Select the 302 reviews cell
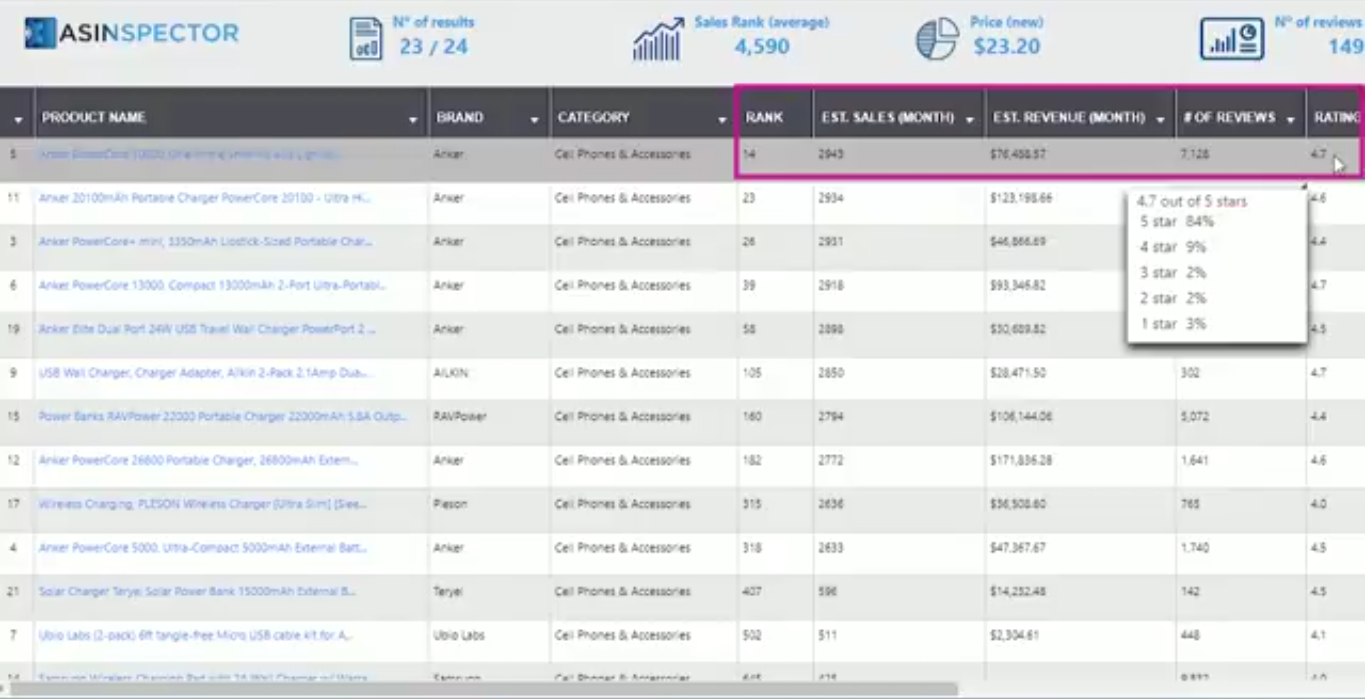 [x=1190, y=373]
